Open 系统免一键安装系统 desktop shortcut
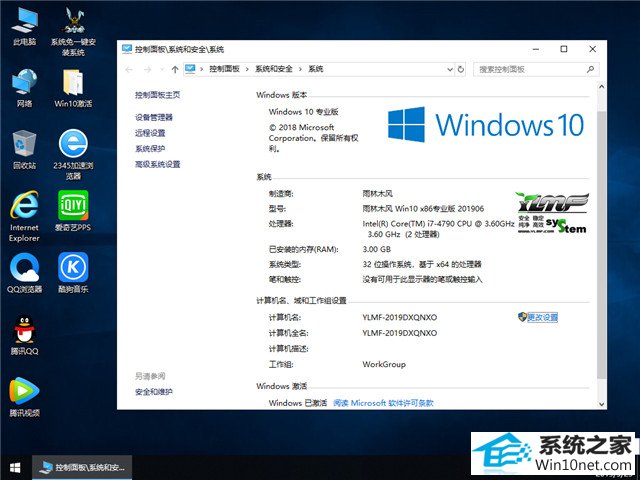640x480 pixels. tap(73, 32)
